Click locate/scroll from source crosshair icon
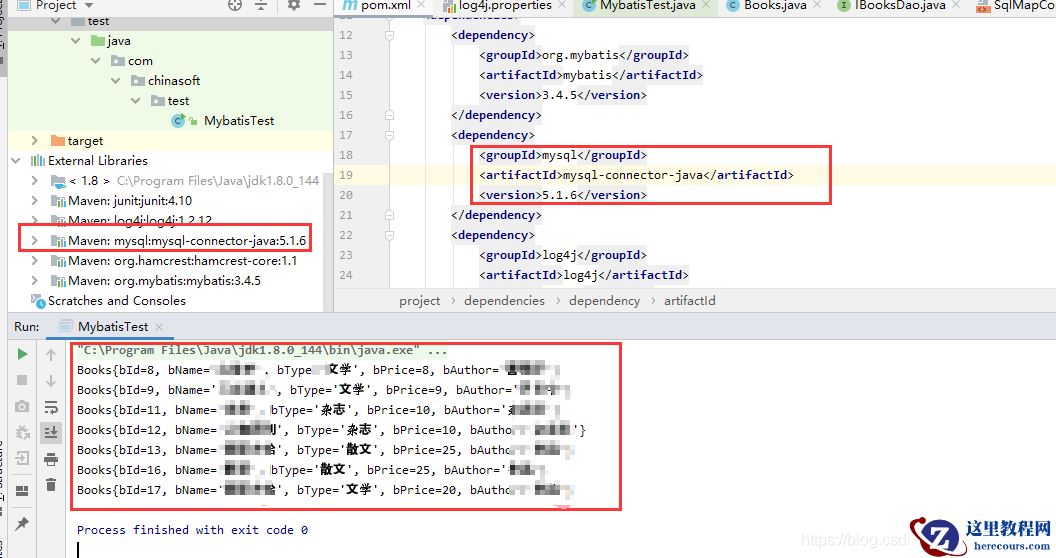 click(234, 5)
